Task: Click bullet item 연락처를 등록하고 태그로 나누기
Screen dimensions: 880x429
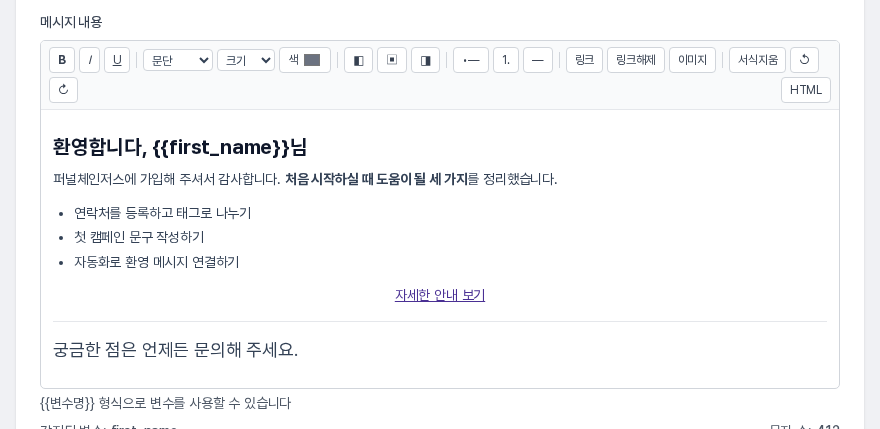Action: point(163,213)
